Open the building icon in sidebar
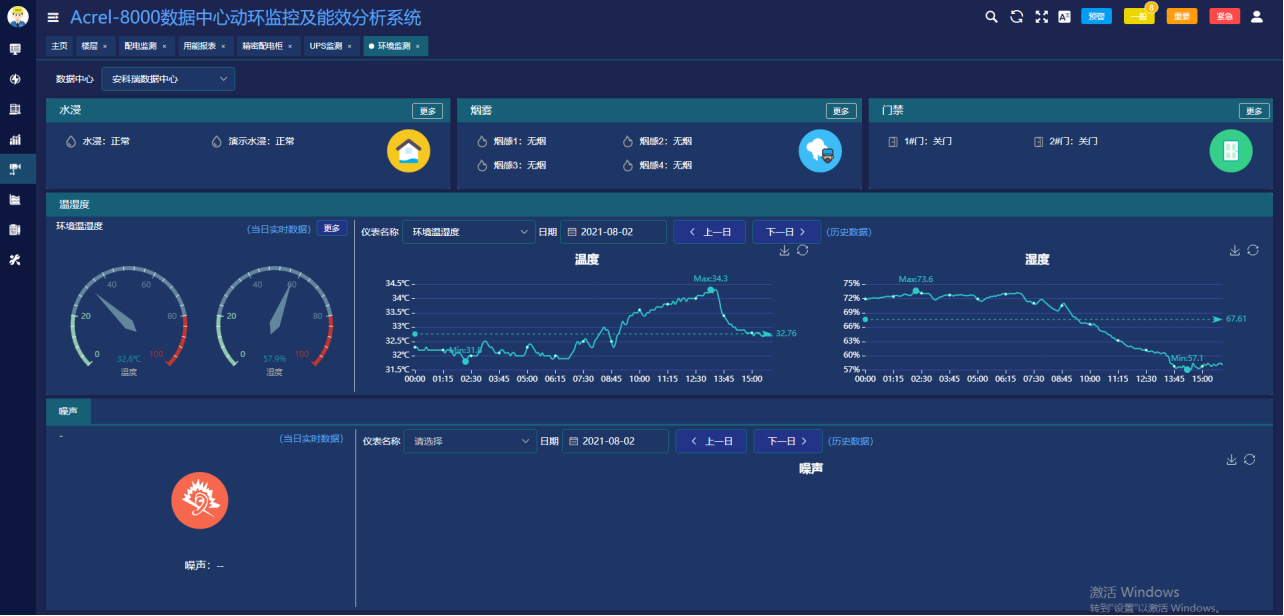The image size is (1284, 616). pyautogui.click(x=15, y=109)
